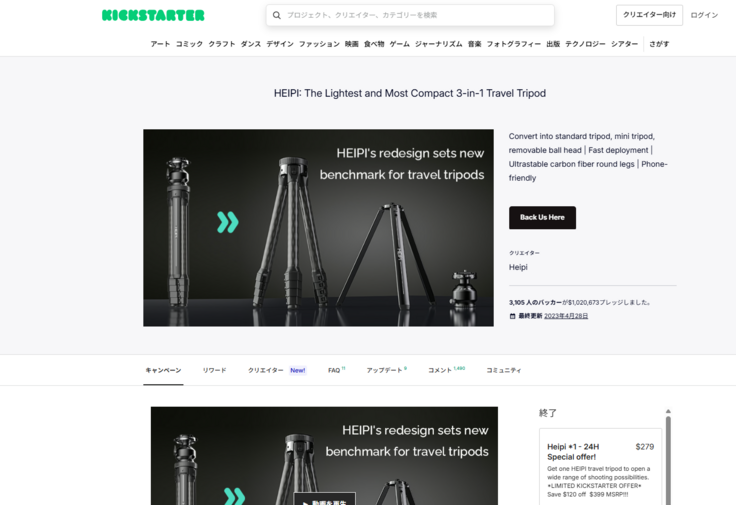This screenshot has width=736, height=505.
Task: Click the calendar icon beside 最終更新
Action: click(513, 316)
